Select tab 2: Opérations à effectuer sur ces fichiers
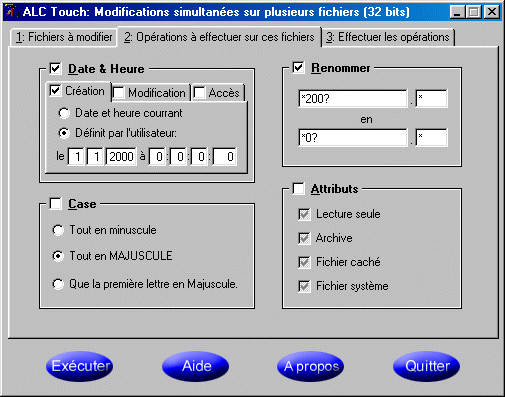 tap(219, 37)
